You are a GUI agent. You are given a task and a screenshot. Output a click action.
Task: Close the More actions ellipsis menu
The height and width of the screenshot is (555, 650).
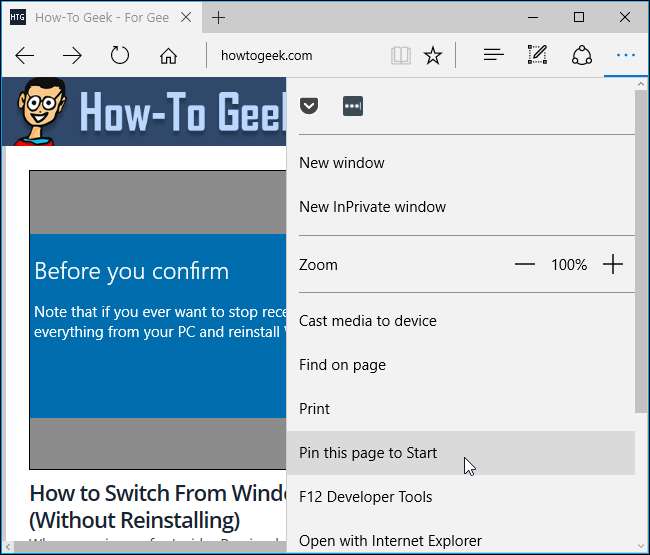pos(626,56)
